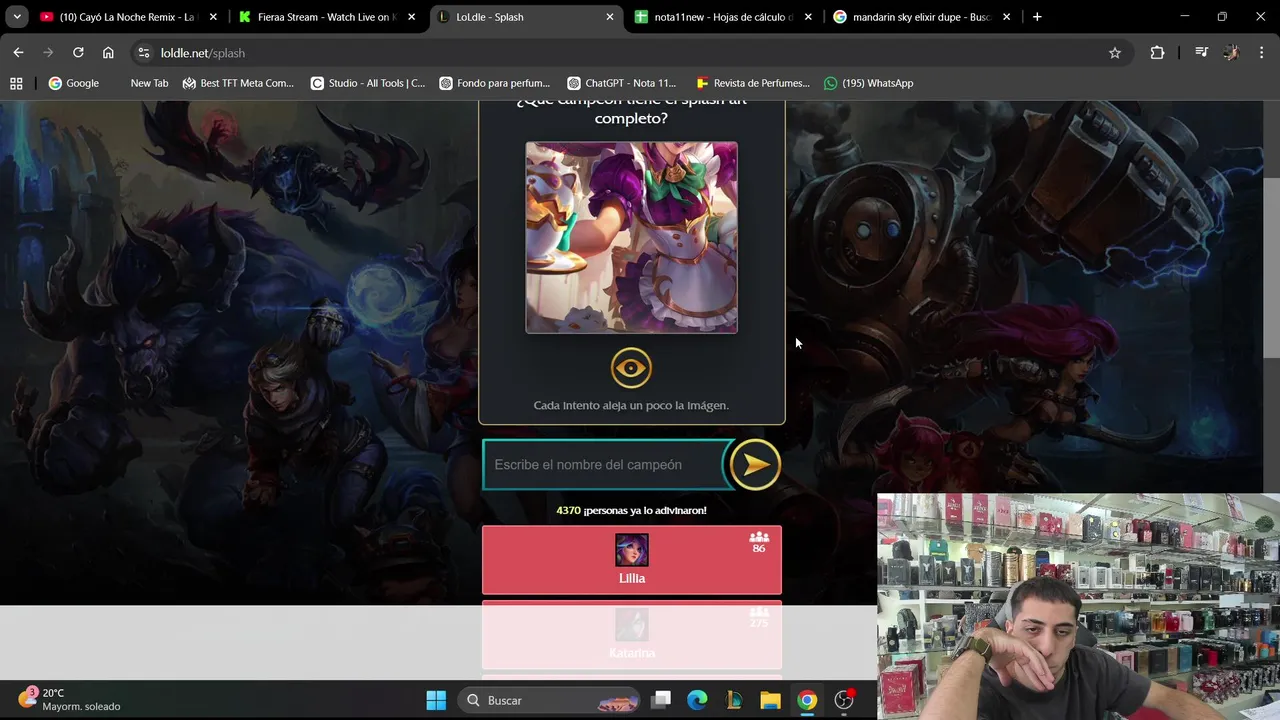Open the weather widget showing 20°C
1280x720 pixels.
tap(70, 699)
